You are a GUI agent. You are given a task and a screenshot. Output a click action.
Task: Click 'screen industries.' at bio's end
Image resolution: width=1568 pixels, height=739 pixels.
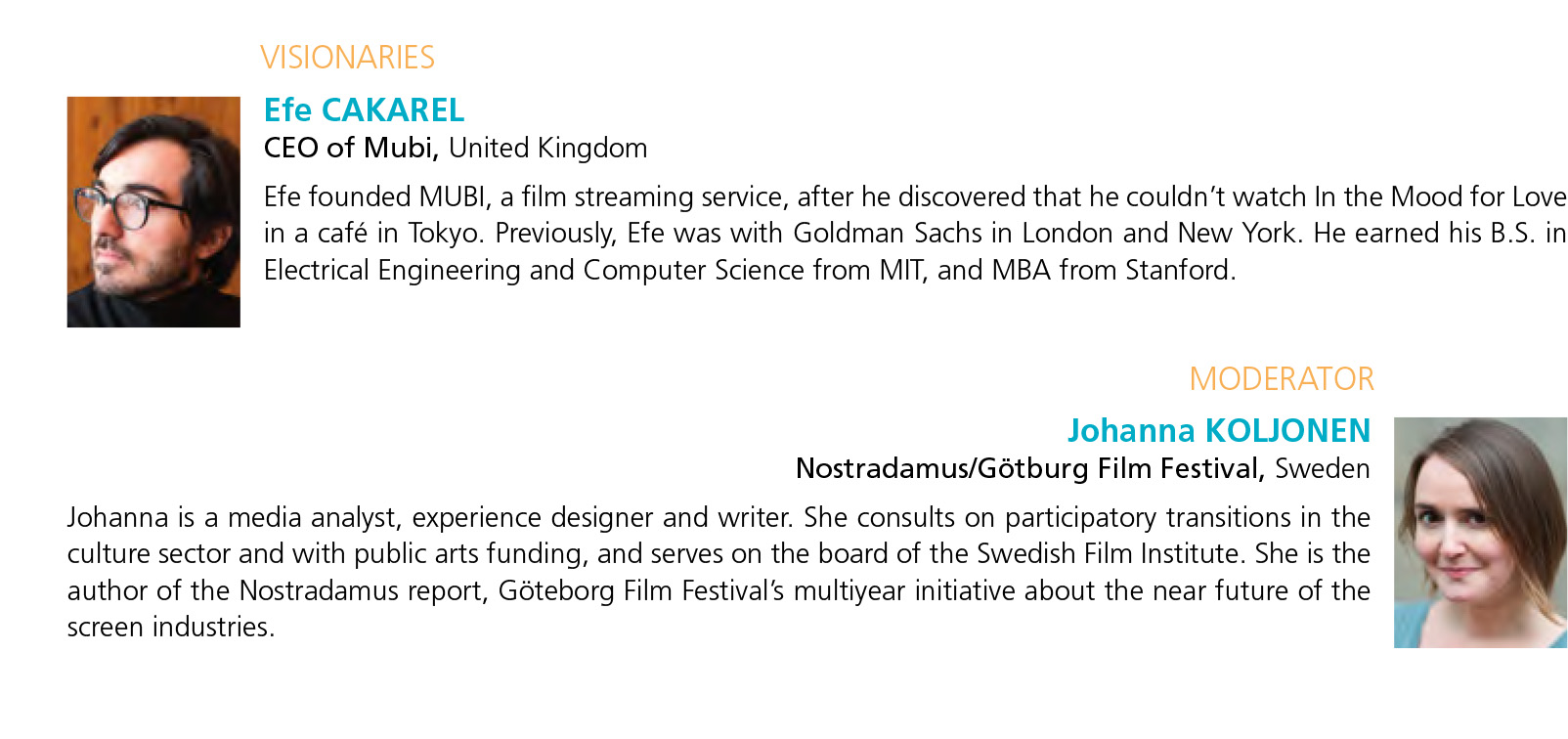(x=171, y=627)
